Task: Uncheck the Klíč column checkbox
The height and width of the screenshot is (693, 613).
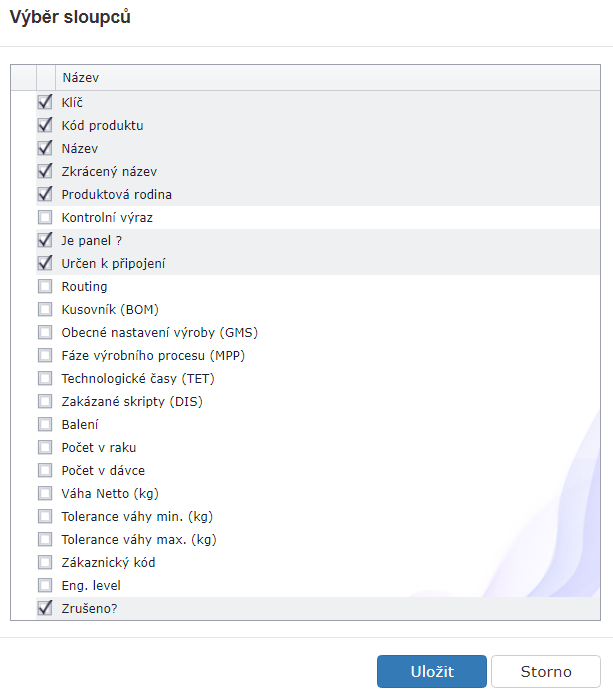Action: tap(44, 102)
